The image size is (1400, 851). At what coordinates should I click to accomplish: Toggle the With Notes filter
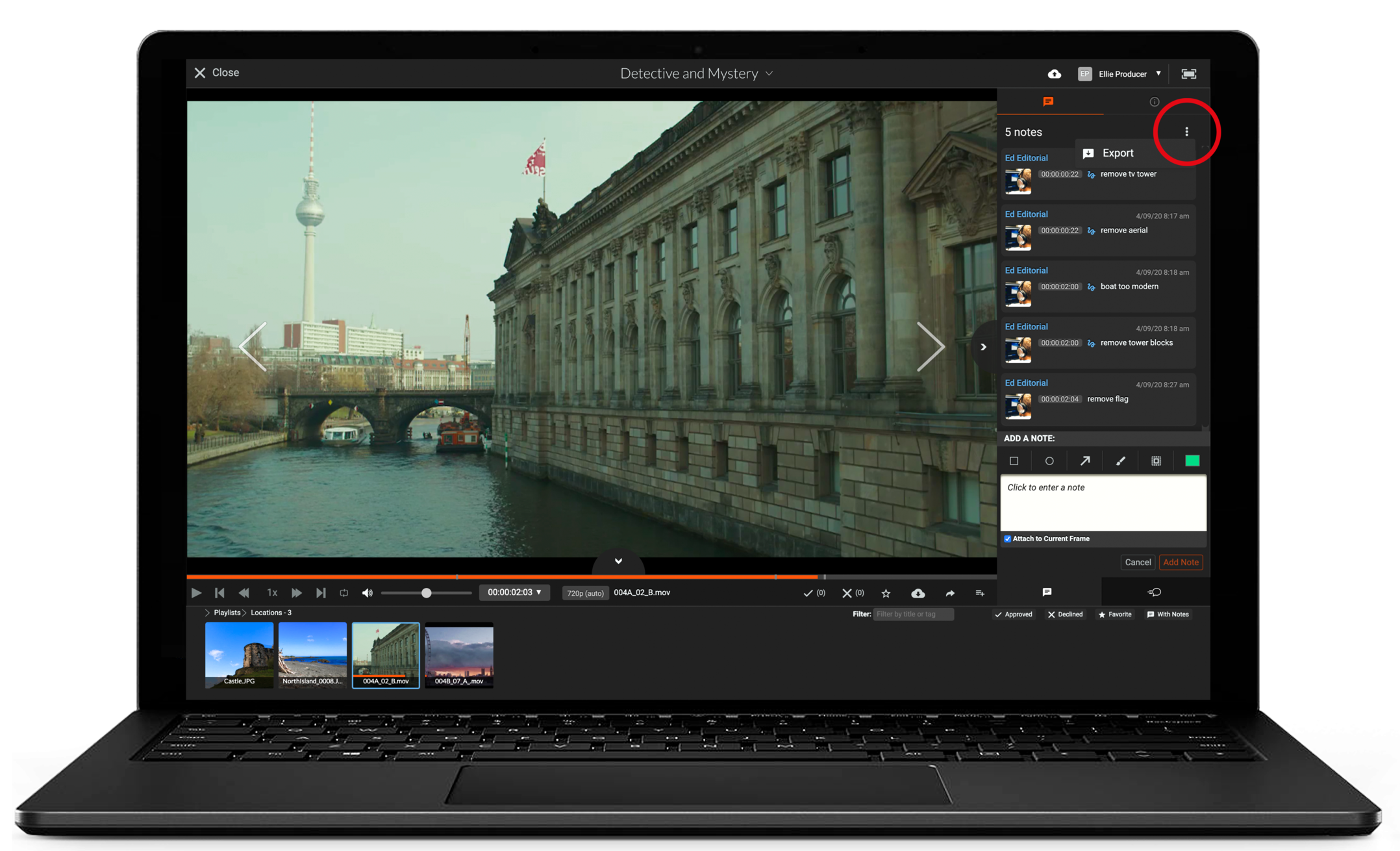pyautogui.click(x=1168, y=615)
